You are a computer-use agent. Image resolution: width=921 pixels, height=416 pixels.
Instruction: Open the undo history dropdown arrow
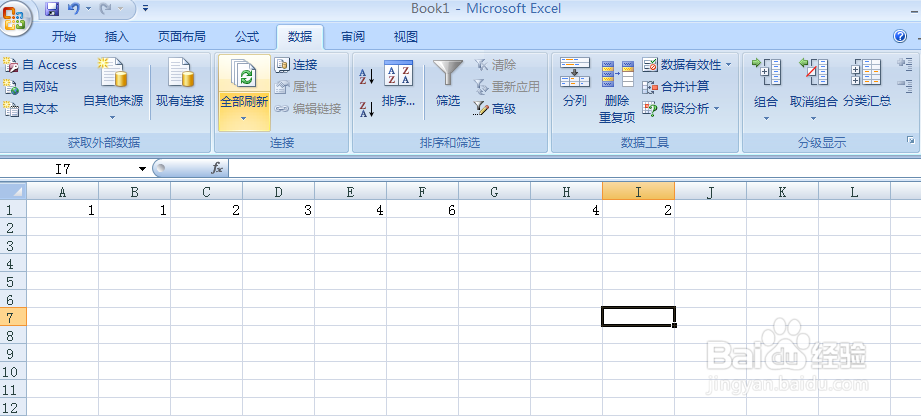(x=89, y=9)
